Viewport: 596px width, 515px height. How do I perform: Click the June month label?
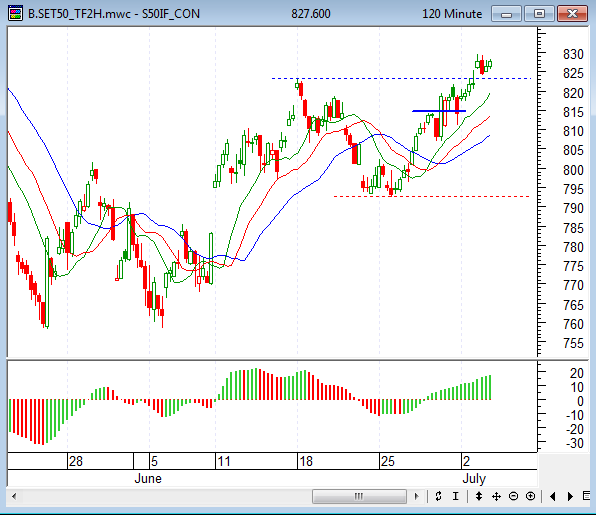pos(148,479)
